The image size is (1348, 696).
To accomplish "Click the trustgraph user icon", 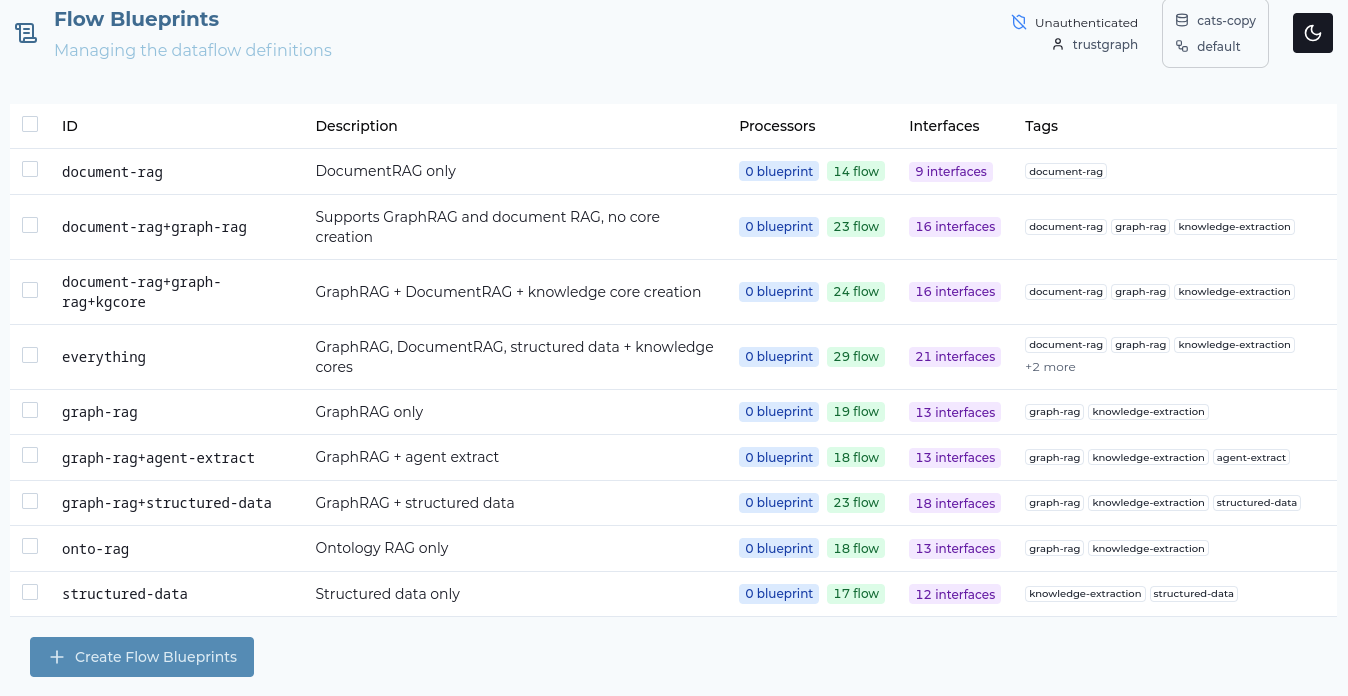I will pyautogui.click(x=1058, y=44).
